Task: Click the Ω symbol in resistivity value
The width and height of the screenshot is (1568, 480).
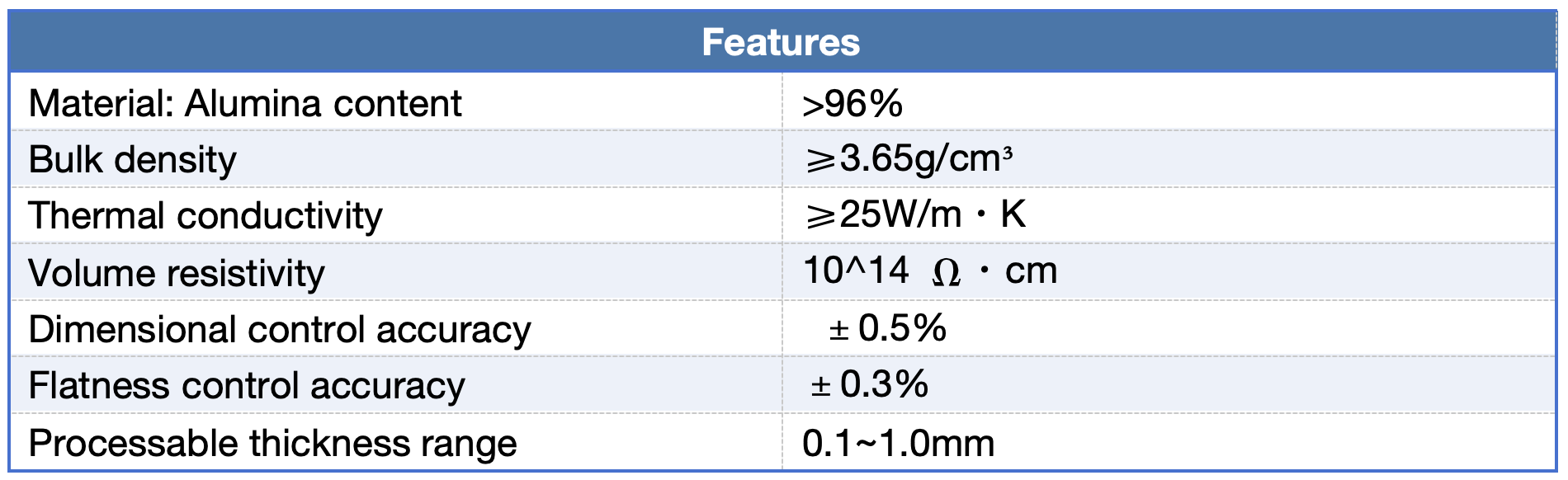Action: click(946, 272)
